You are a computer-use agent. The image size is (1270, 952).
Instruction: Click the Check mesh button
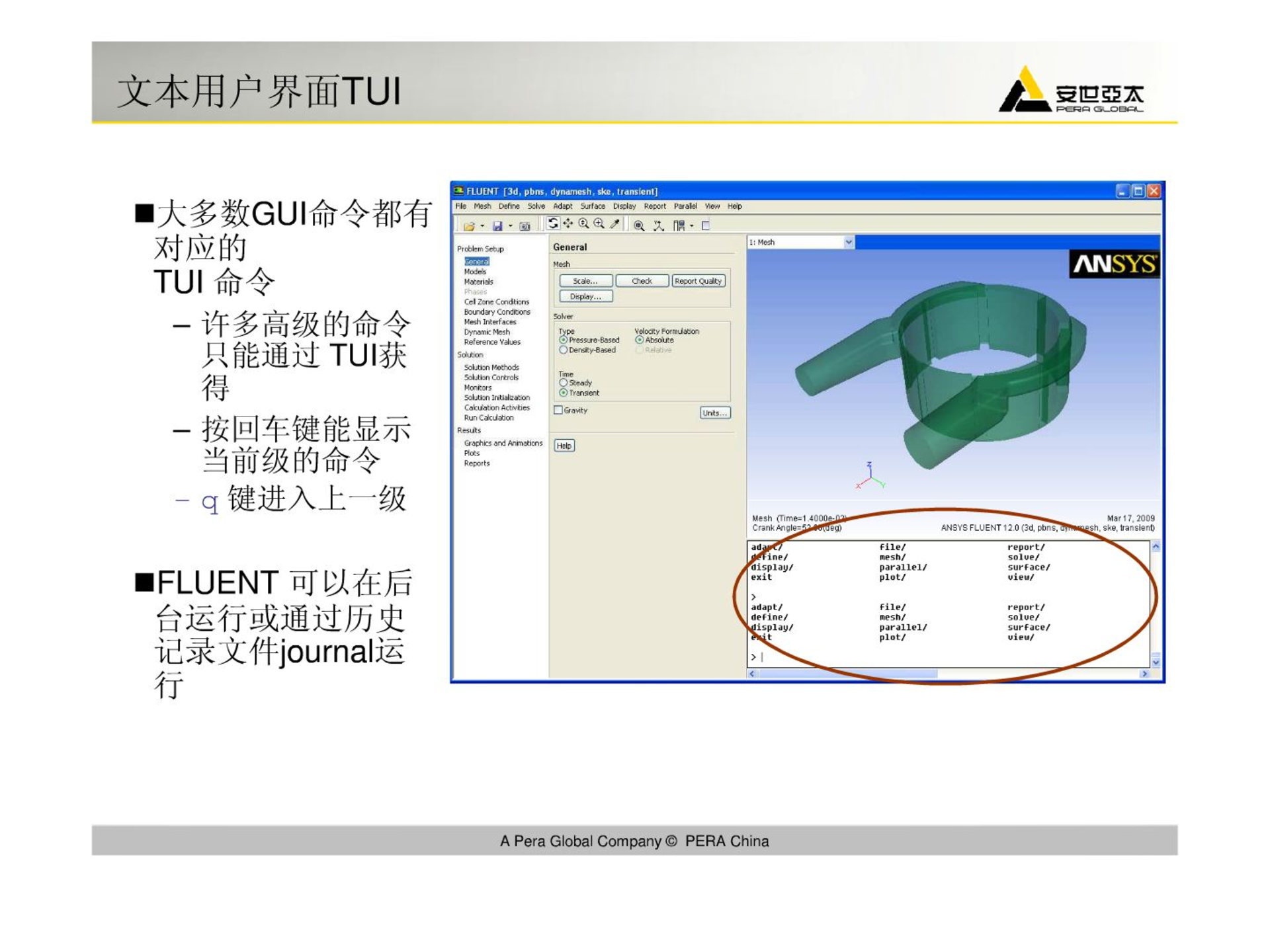642,281
